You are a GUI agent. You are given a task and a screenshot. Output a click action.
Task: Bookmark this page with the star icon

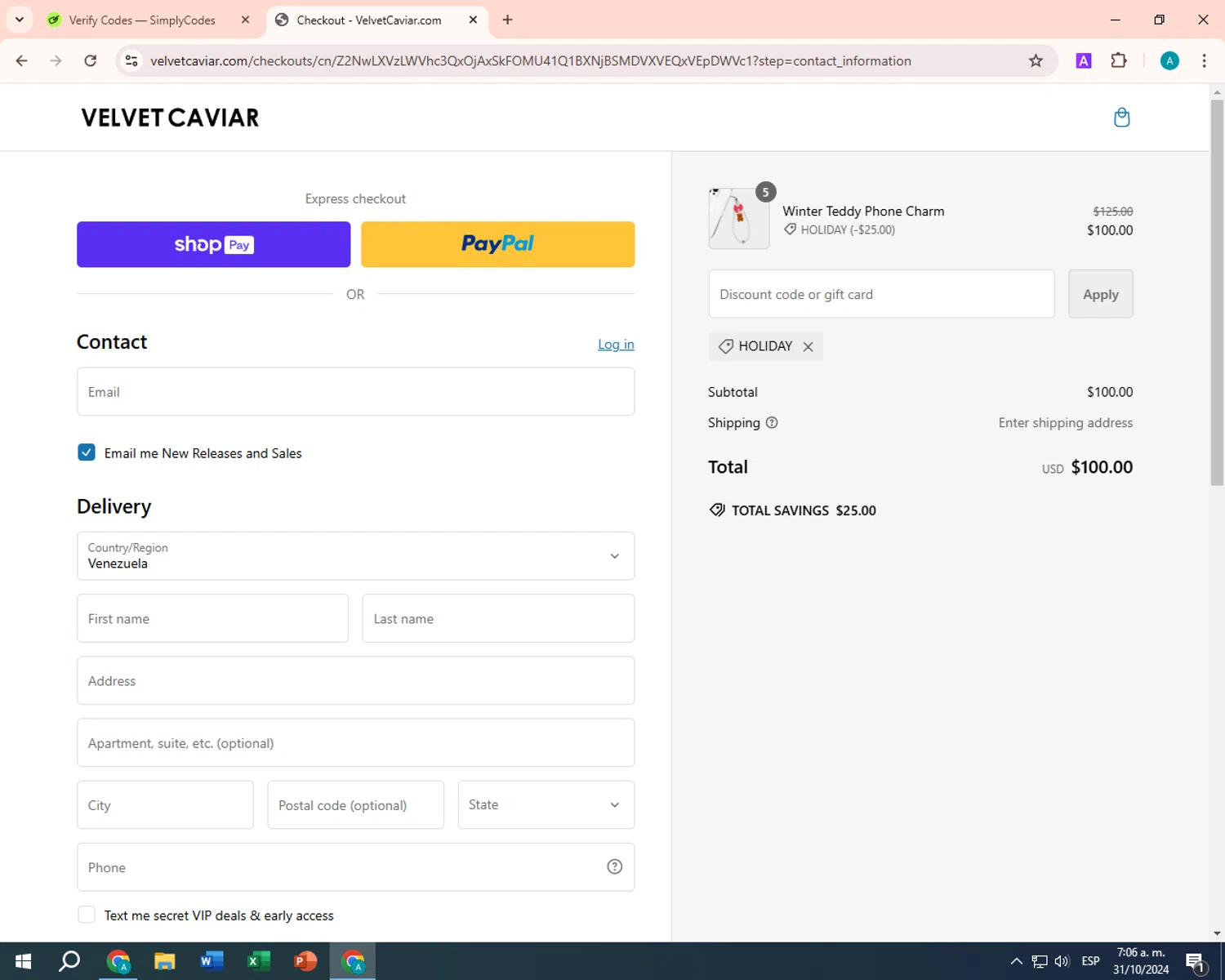(x=1036, y=61)
